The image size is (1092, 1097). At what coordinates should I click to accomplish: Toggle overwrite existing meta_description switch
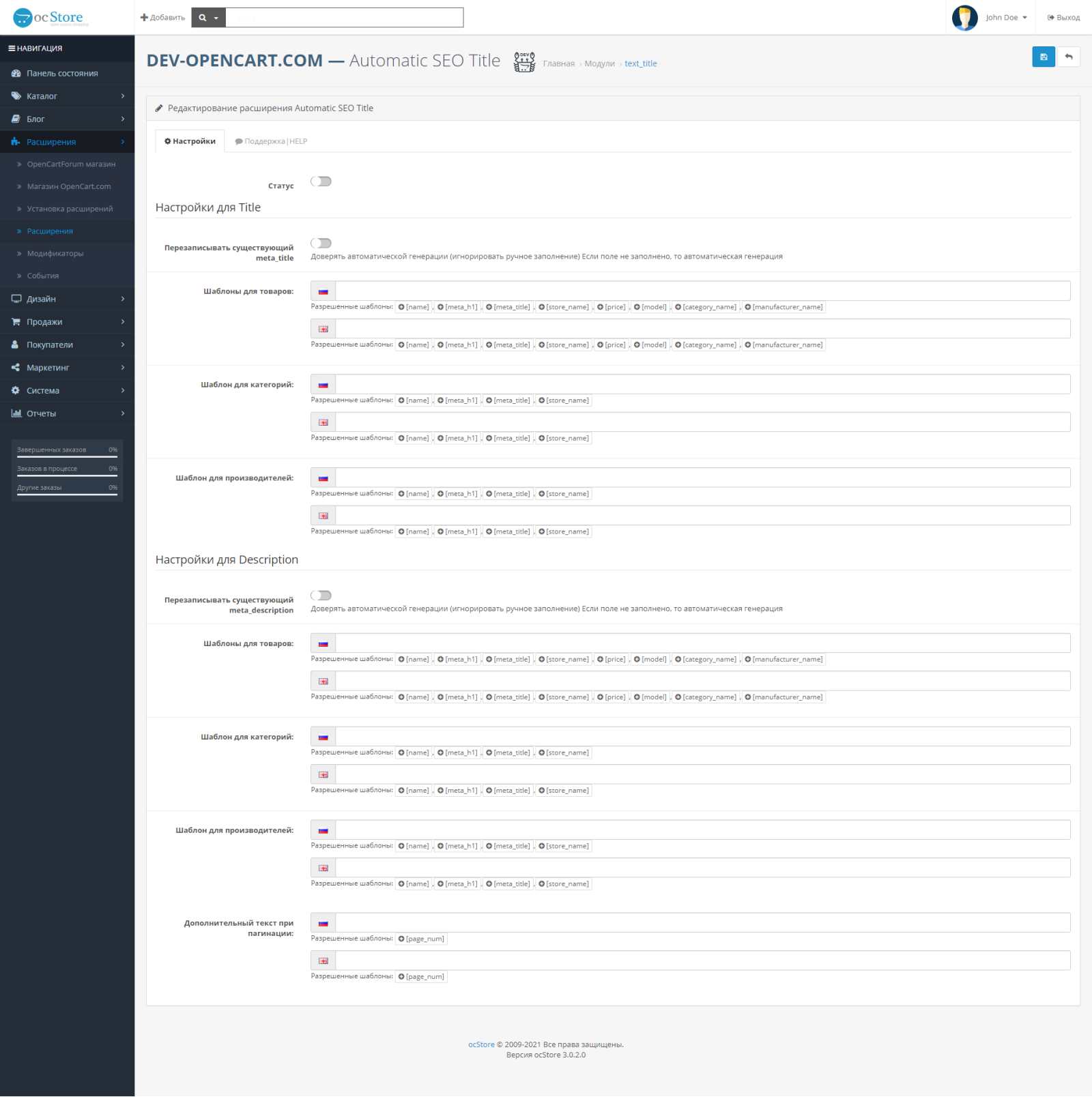(x=321, y=596)
